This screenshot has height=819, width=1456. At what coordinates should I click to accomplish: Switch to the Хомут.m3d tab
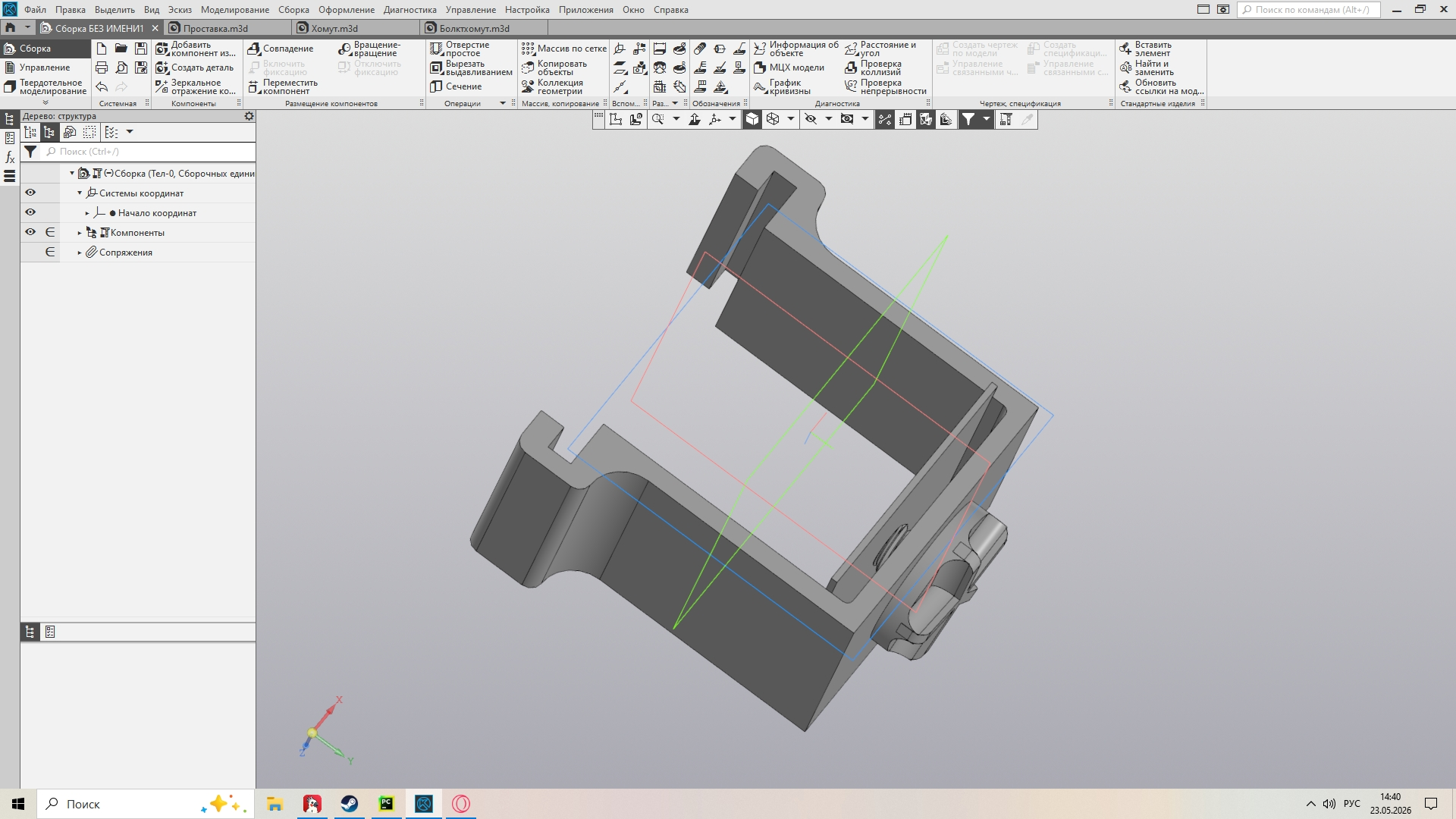pyautogui.click(x=334, y=28)
